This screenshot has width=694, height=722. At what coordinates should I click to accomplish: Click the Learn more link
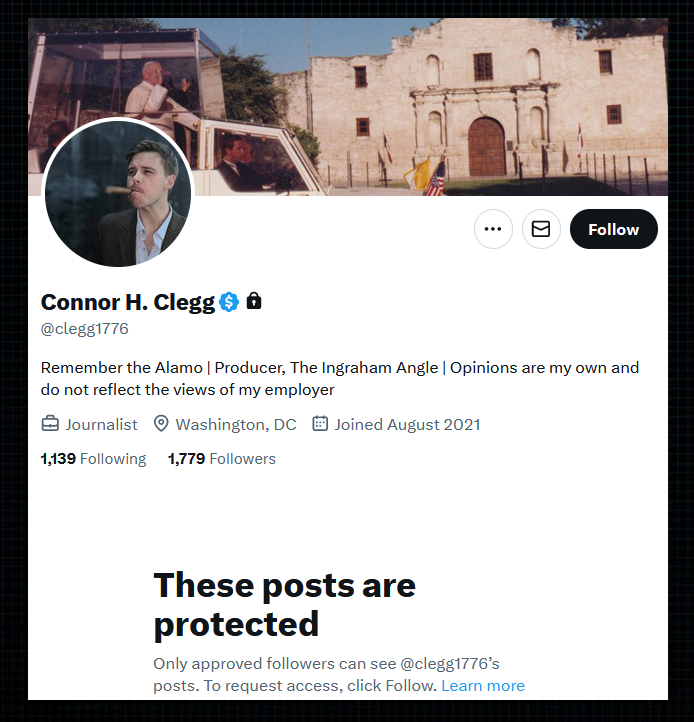[x=483, y=686]
